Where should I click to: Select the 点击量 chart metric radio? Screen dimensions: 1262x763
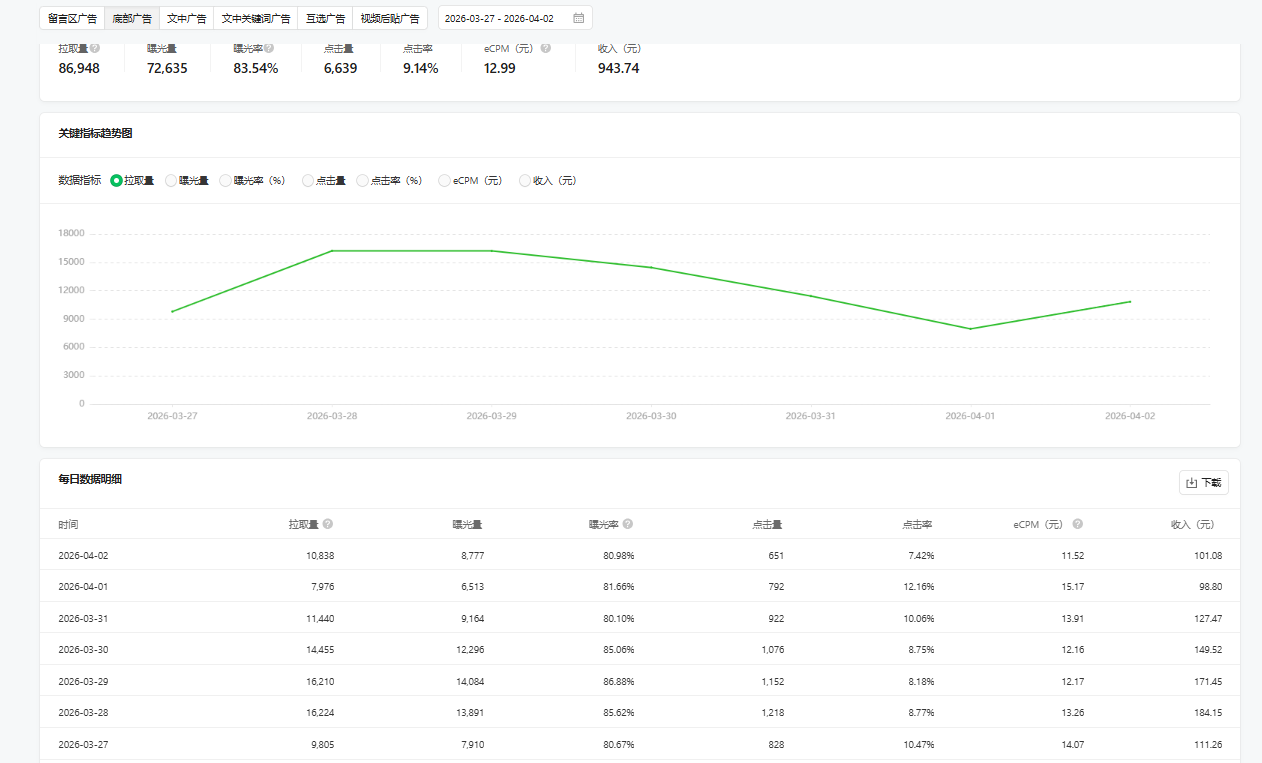point(308,181)
